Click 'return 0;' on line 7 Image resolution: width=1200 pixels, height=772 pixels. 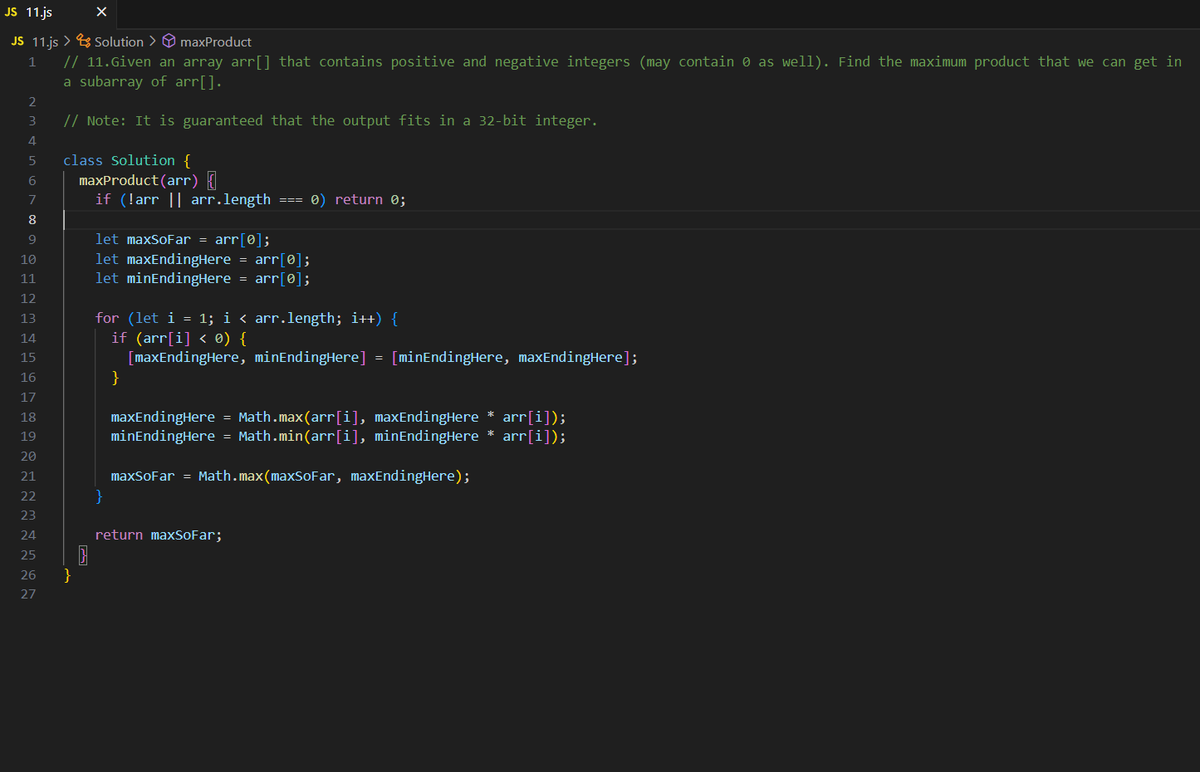370,200
